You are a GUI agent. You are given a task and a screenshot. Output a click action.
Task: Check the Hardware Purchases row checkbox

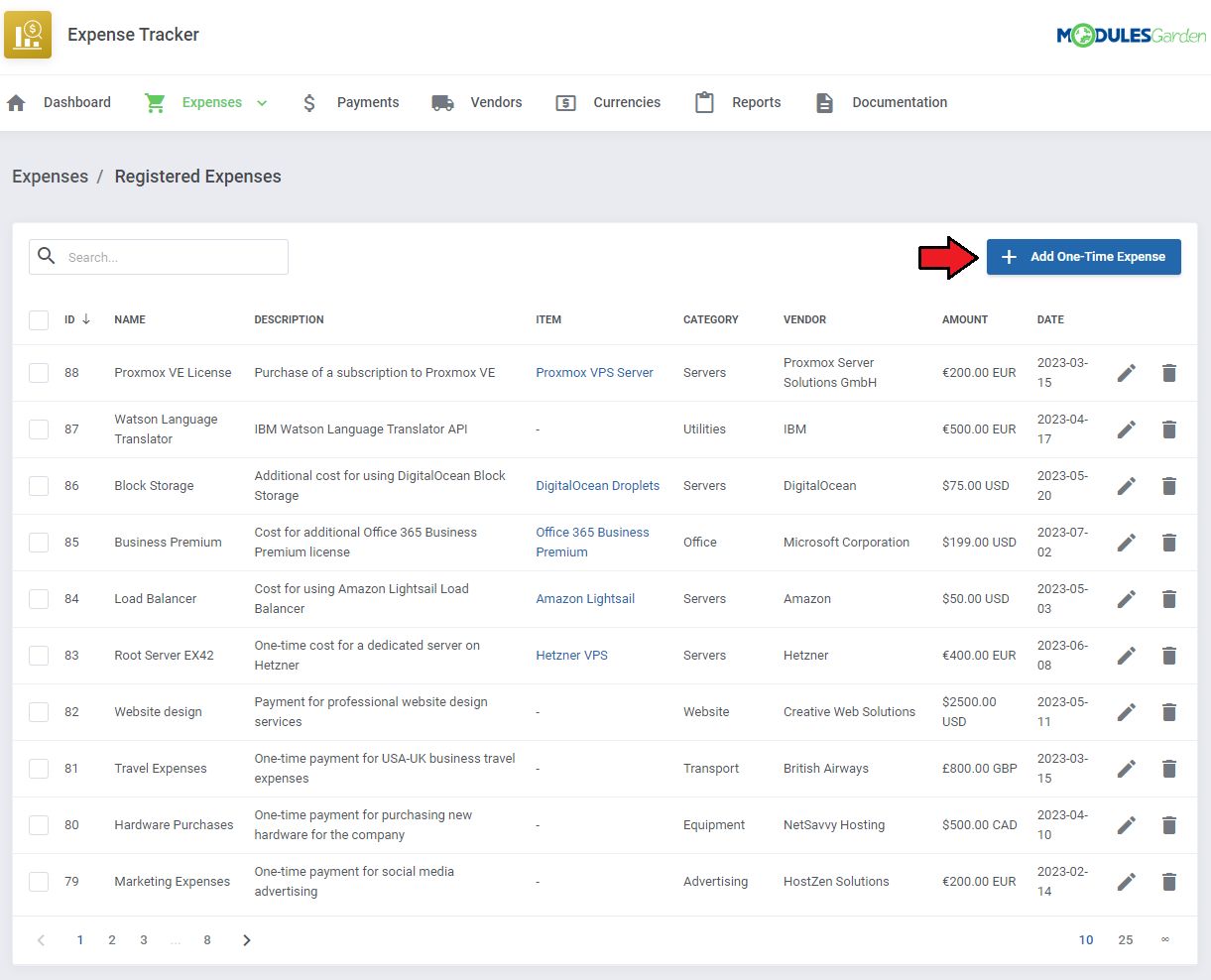pos(39,825)
